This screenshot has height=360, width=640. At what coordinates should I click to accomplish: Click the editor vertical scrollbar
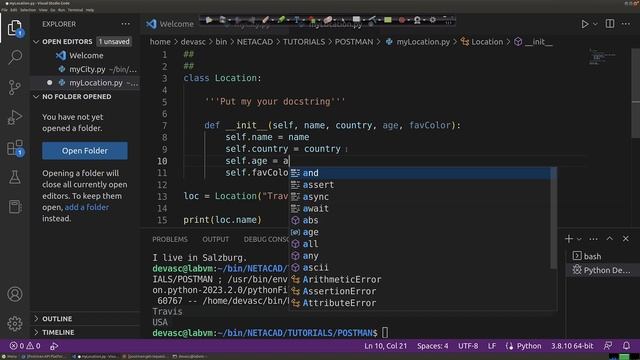[x=636, y=94]
